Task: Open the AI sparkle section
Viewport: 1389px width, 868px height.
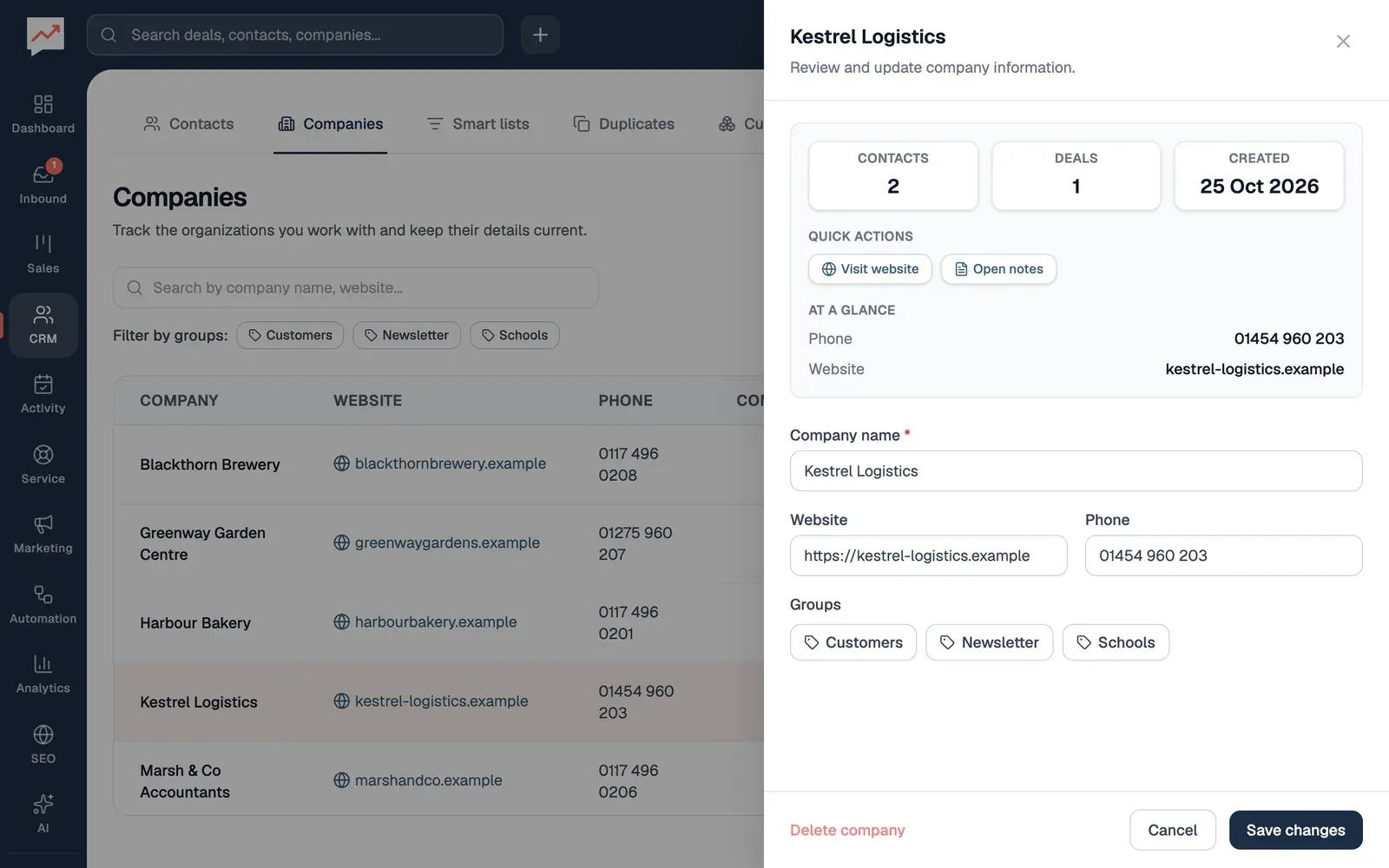Action: click(x=43, y=814)
